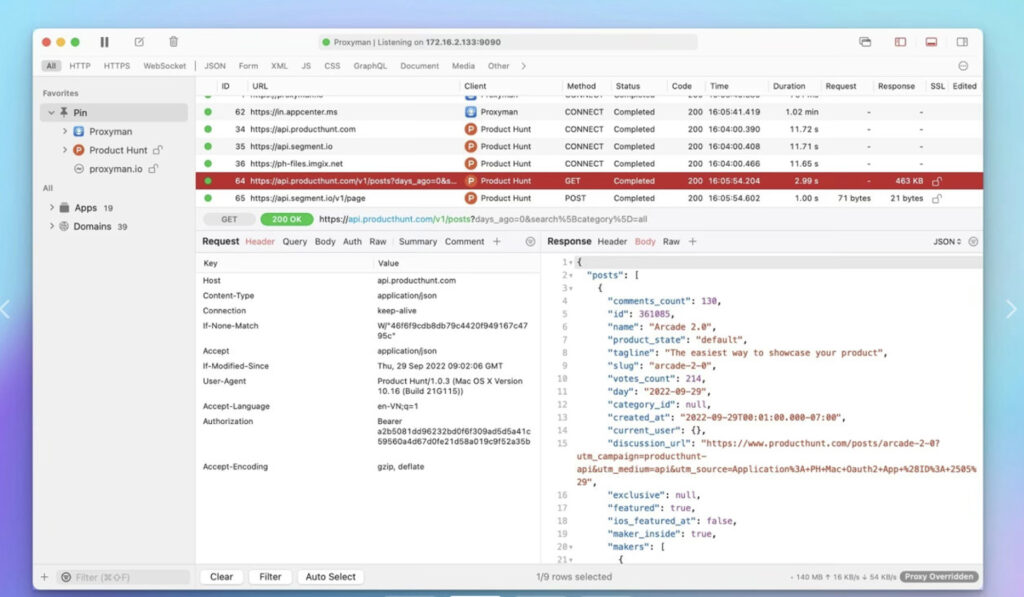Clear session with the trash icon
The image size is (1024, 597).
pyautogui.click(x=173, y=42)
